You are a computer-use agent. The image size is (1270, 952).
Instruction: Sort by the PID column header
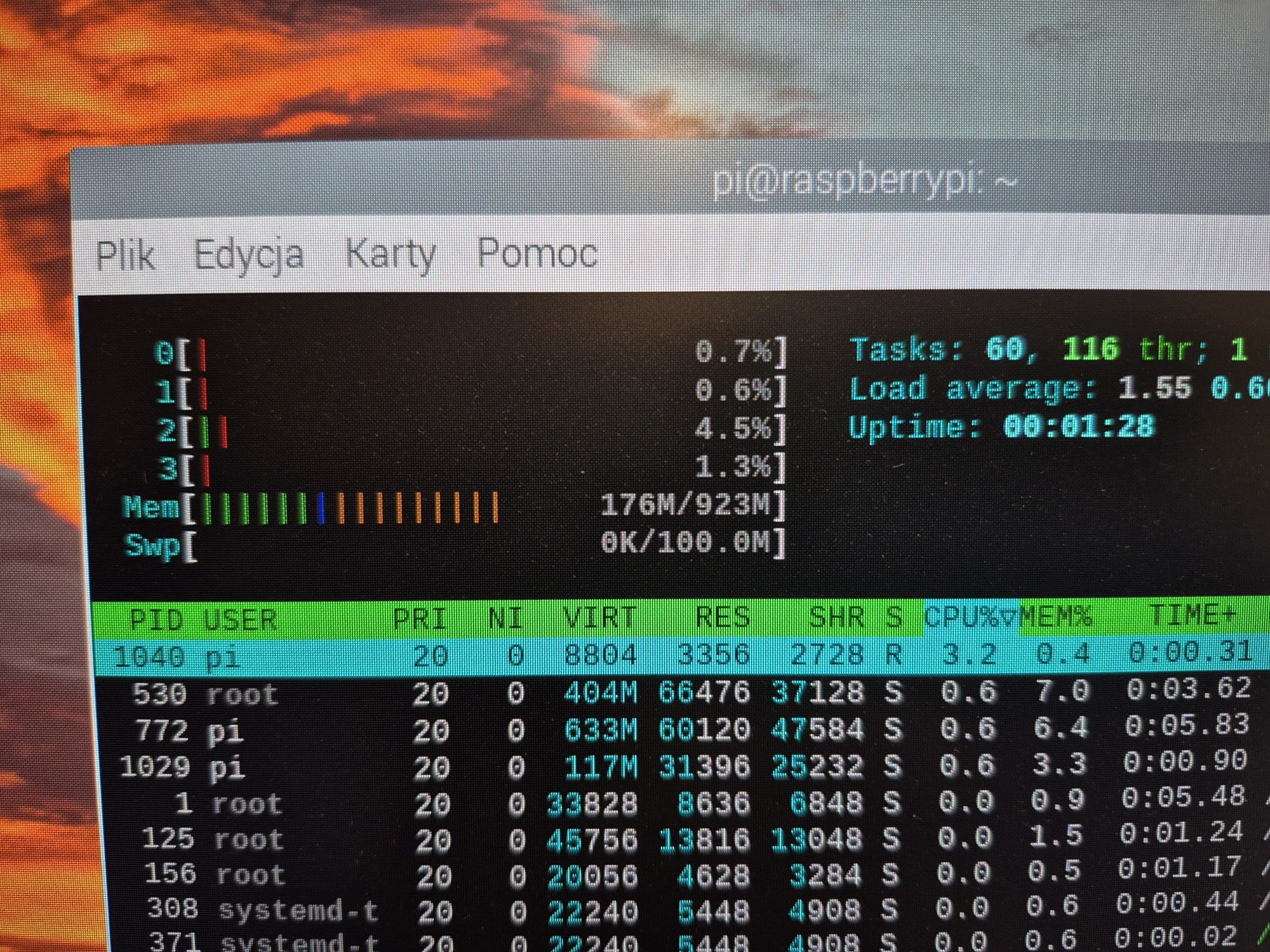click(156, 619)
